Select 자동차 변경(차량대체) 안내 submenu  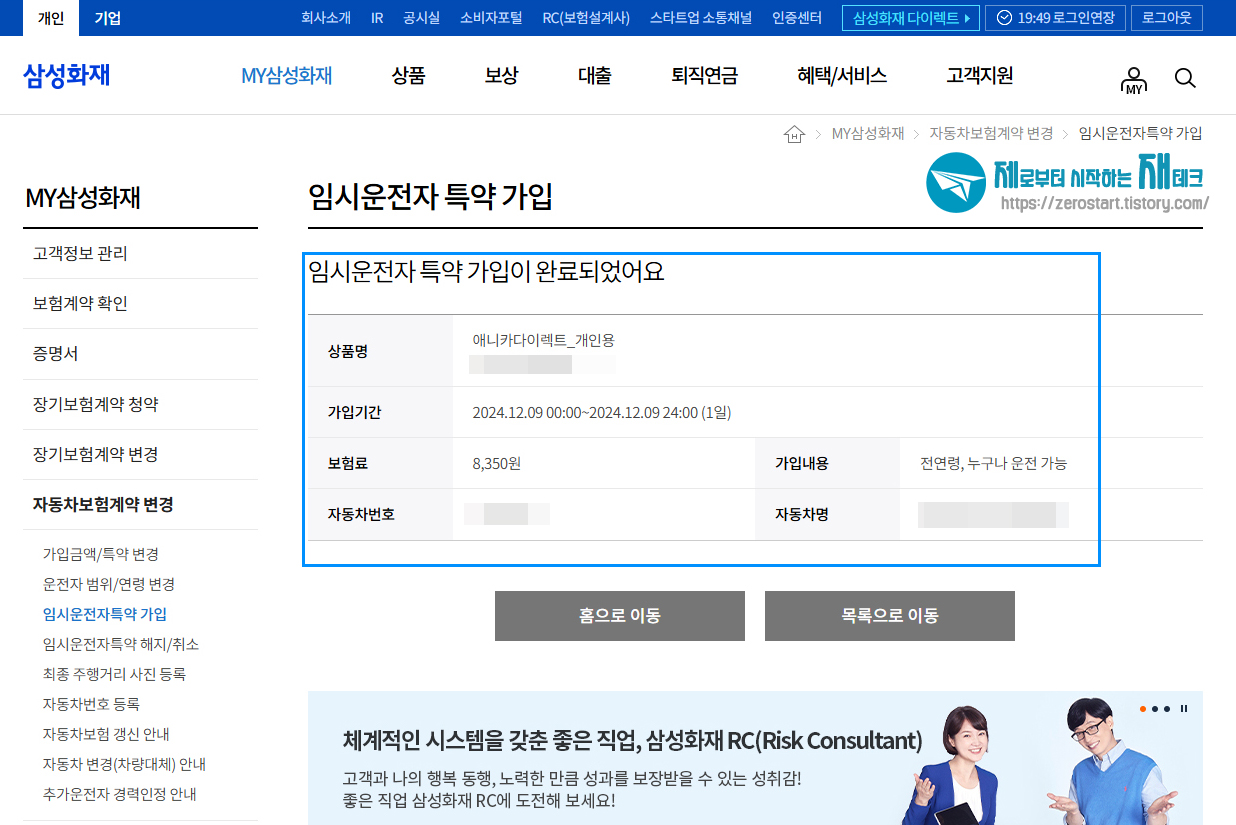pos(124,764)
